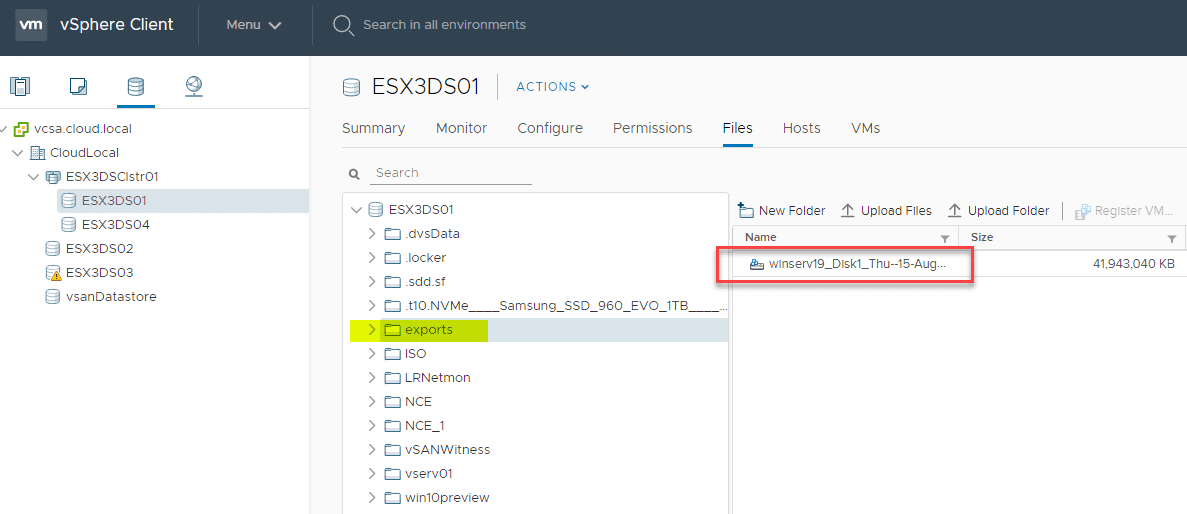Click the files Search input field
Screen dimensions: 1187x514
(451, 173)
